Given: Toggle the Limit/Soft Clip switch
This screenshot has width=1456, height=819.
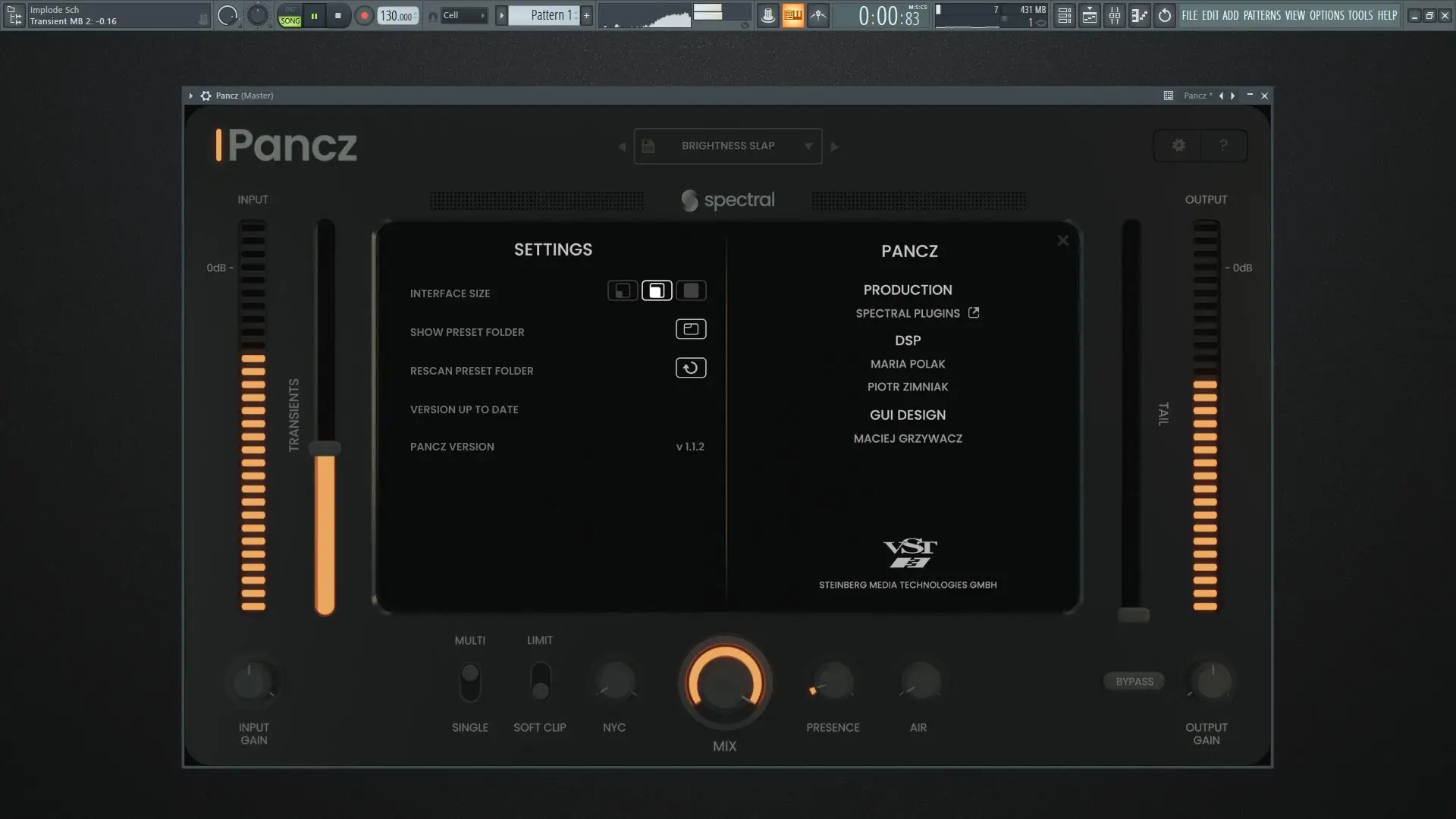Looking at the screenshot, I should pos(540,682).
